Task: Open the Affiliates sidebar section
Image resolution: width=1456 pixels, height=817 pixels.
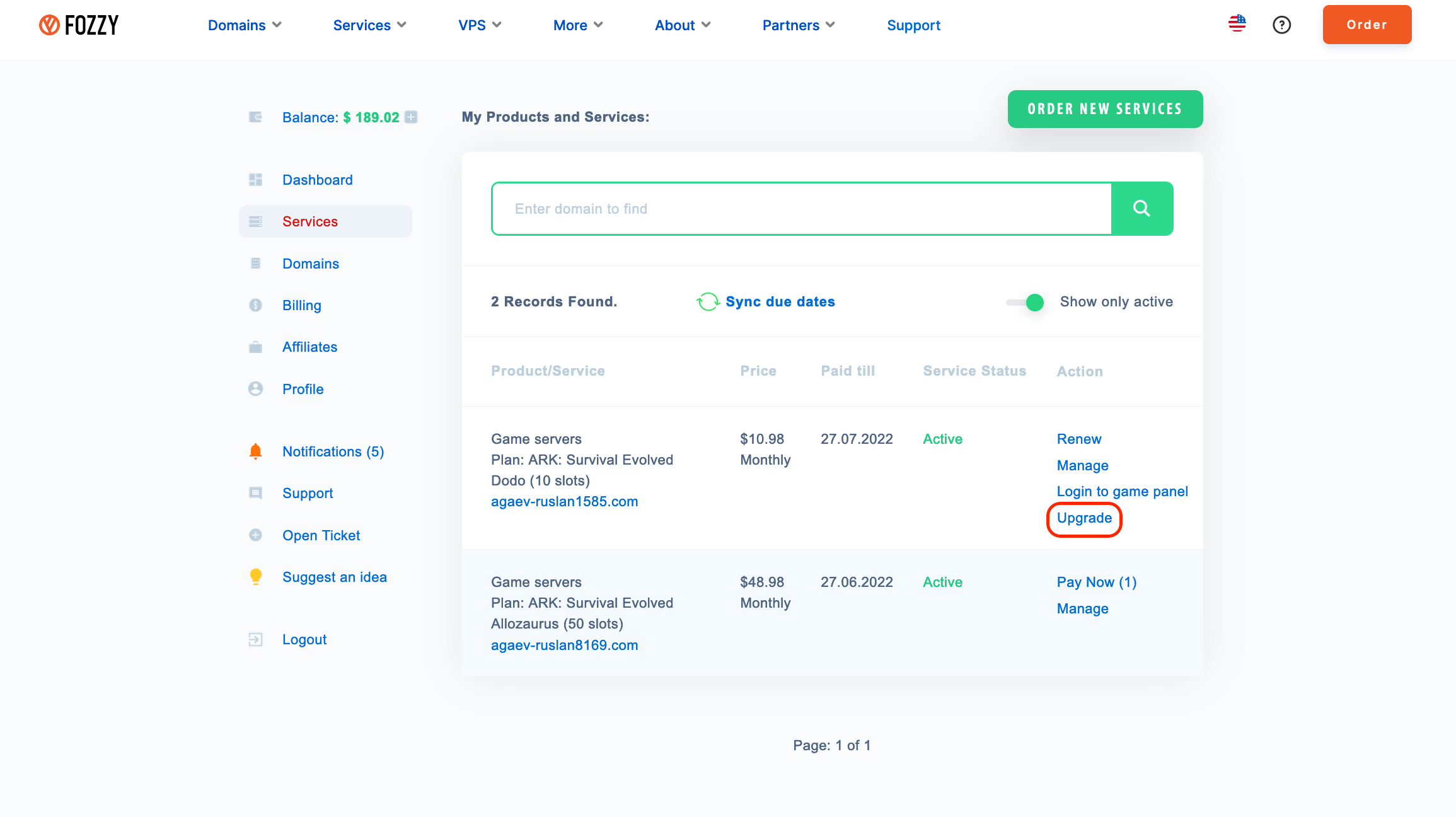Action: point(309,347)
